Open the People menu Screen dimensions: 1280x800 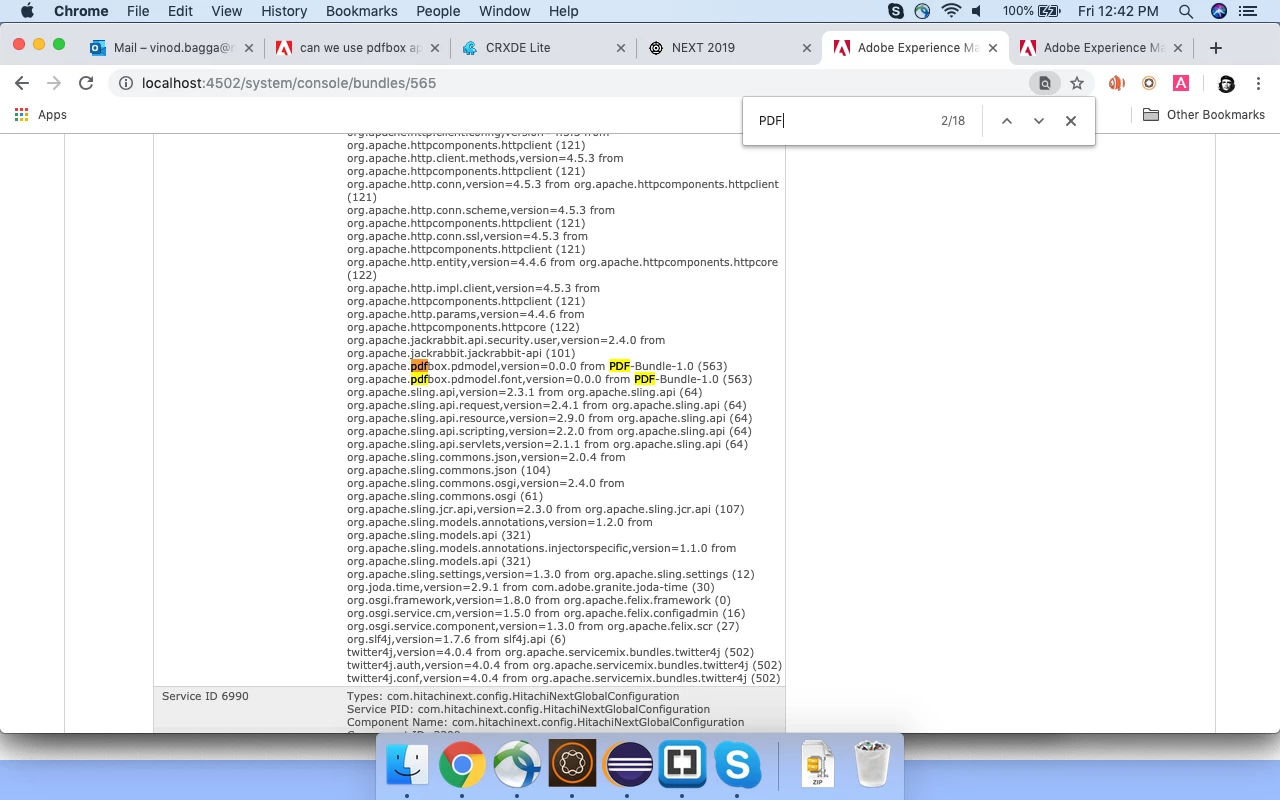pyautogui.click(x=438, y=11)
